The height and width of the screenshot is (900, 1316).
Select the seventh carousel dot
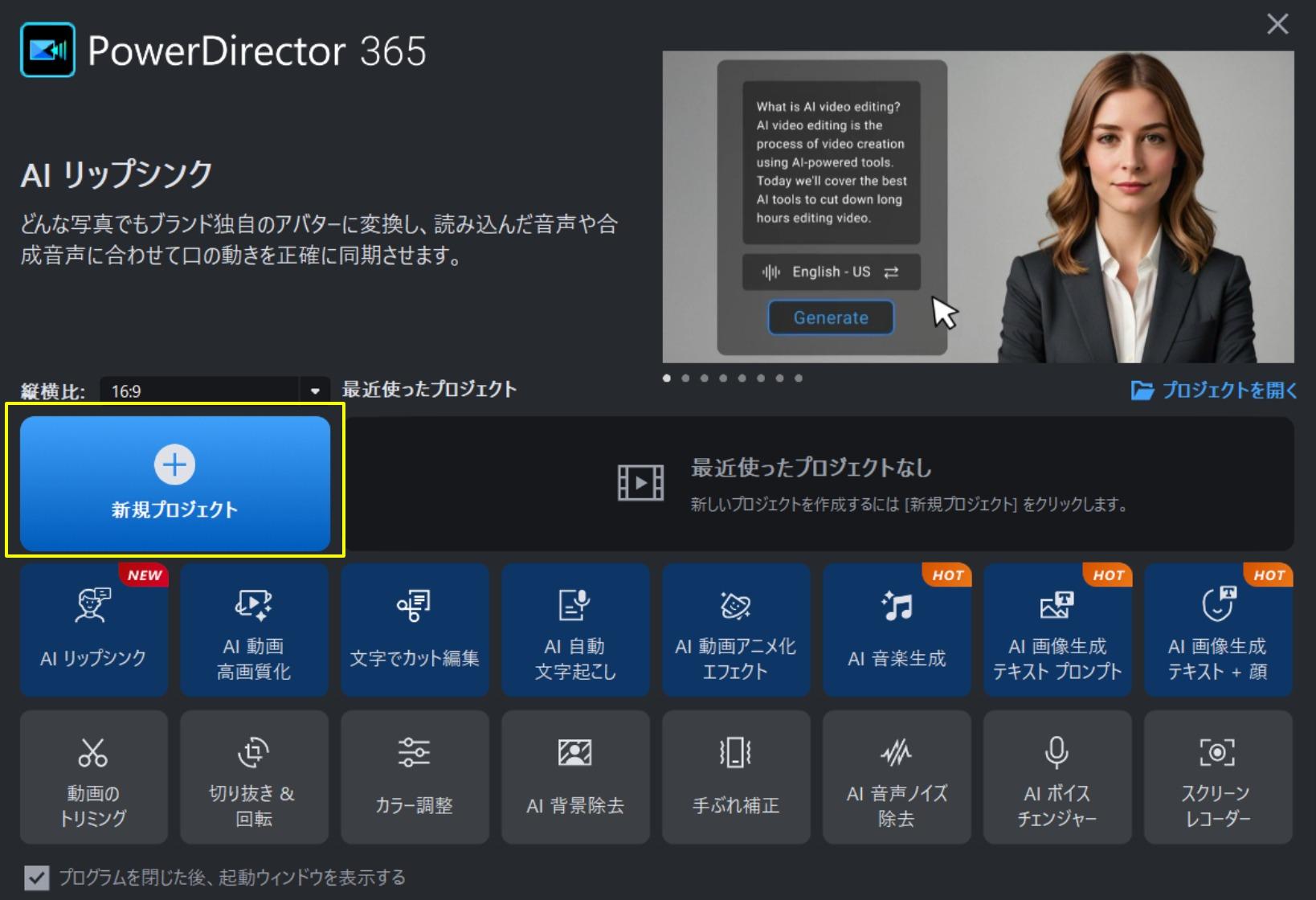(x=779, y=378)
